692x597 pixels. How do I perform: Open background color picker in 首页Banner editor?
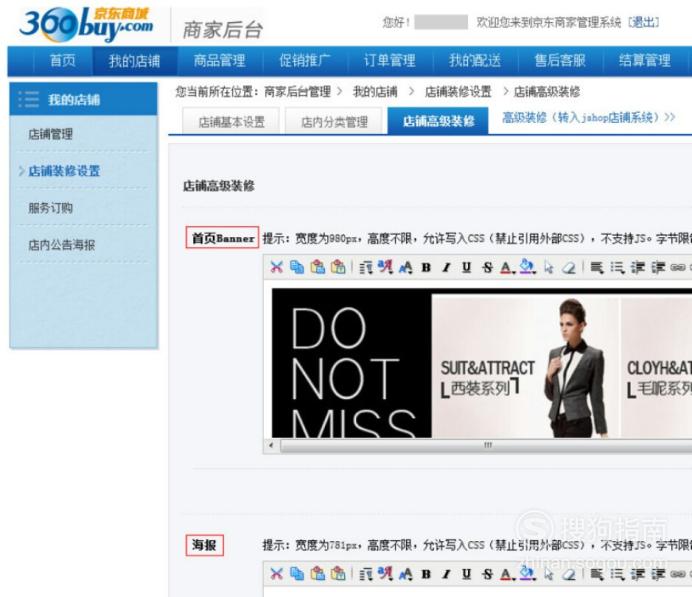[528, 267]
